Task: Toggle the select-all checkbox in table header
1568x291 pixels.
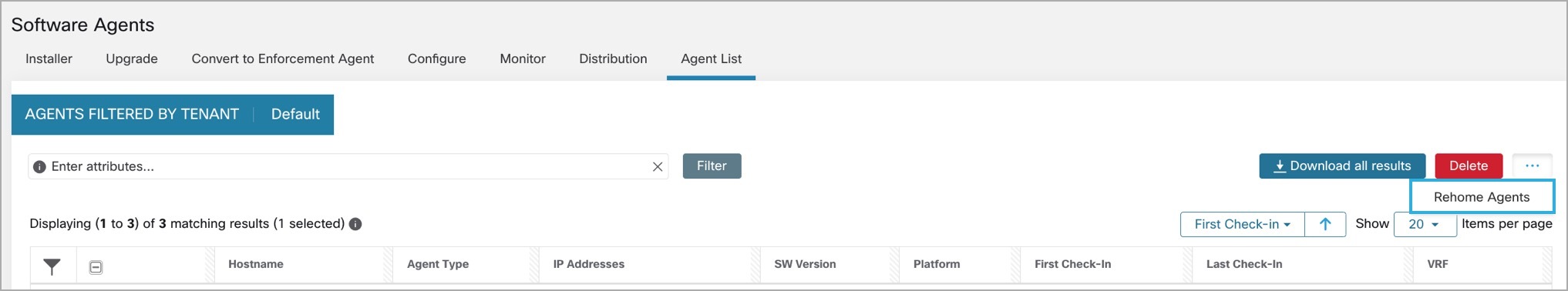Action: tap(96, 267)
